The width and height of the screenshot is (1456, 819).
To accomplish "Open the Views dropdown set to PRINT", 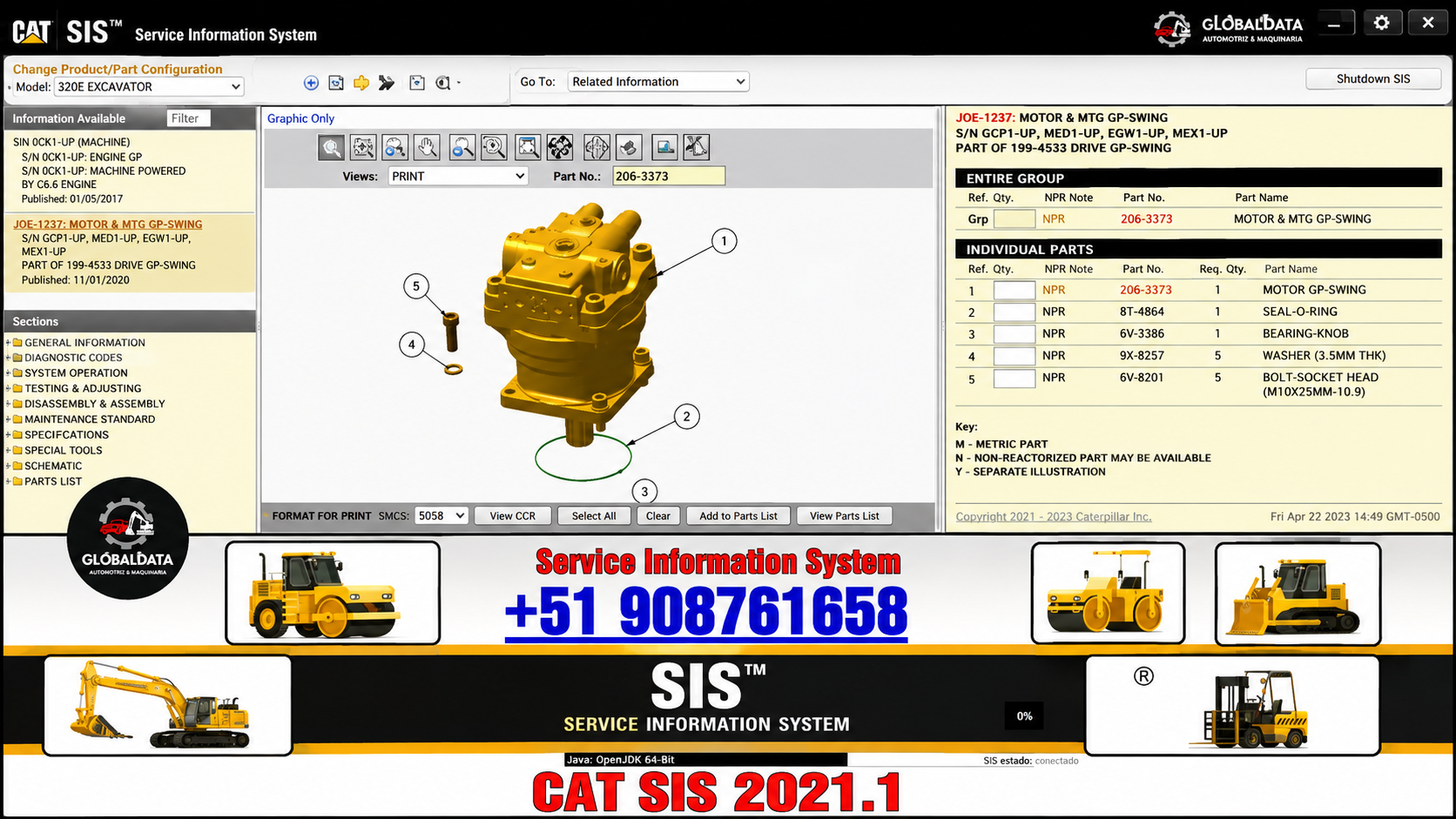I will pos(458,176).
